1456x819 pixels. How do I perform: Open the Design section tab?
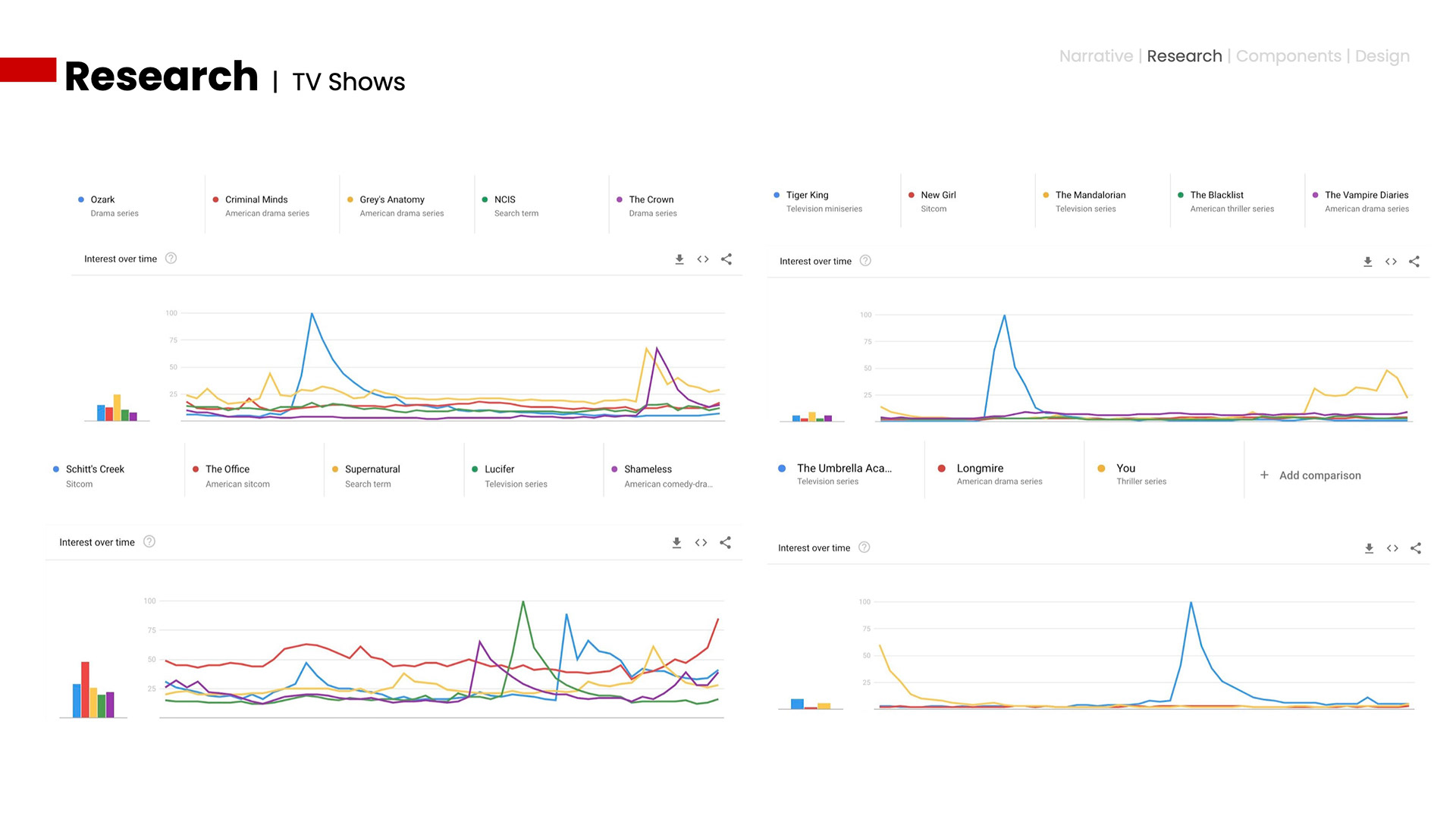click(1382, 57)
